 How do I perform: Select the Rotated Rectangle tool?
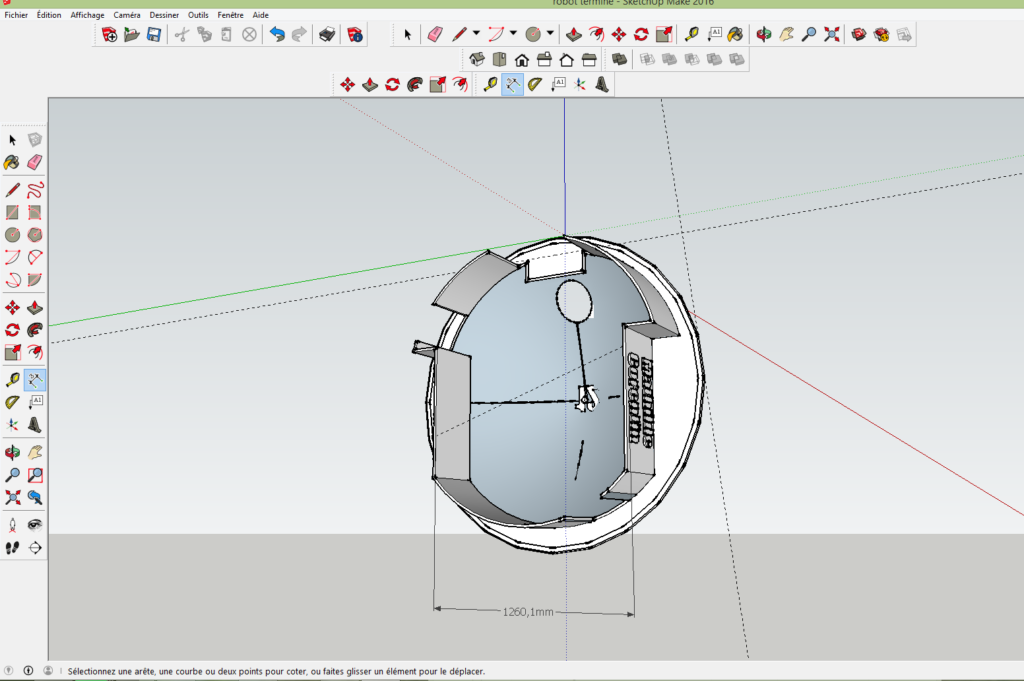coord(35,212)
